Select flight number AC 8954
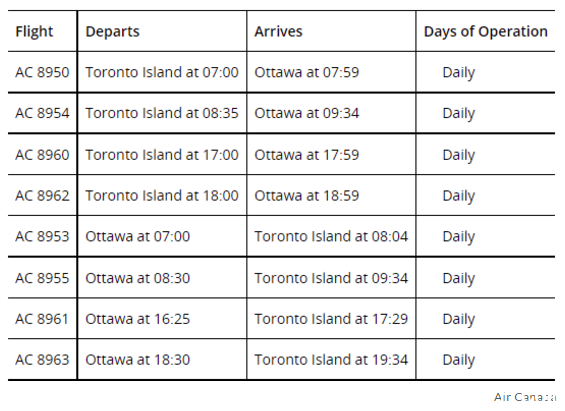Viewport: 565px width, 411px height. (x=42, y=113)
